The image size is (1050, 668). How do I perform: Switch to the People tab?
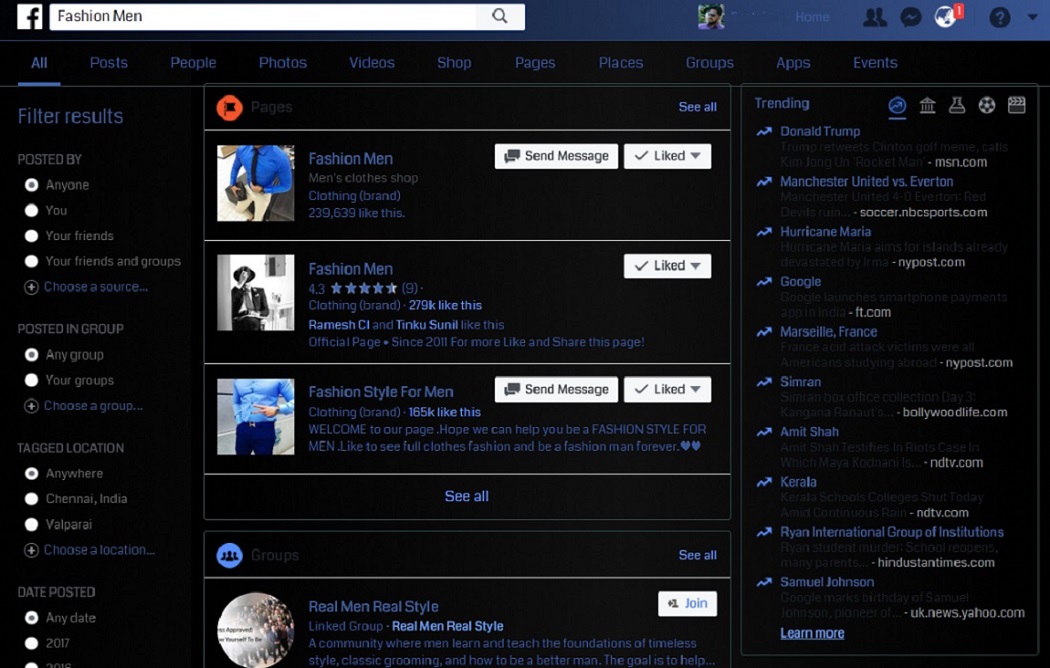pos(193,63)
